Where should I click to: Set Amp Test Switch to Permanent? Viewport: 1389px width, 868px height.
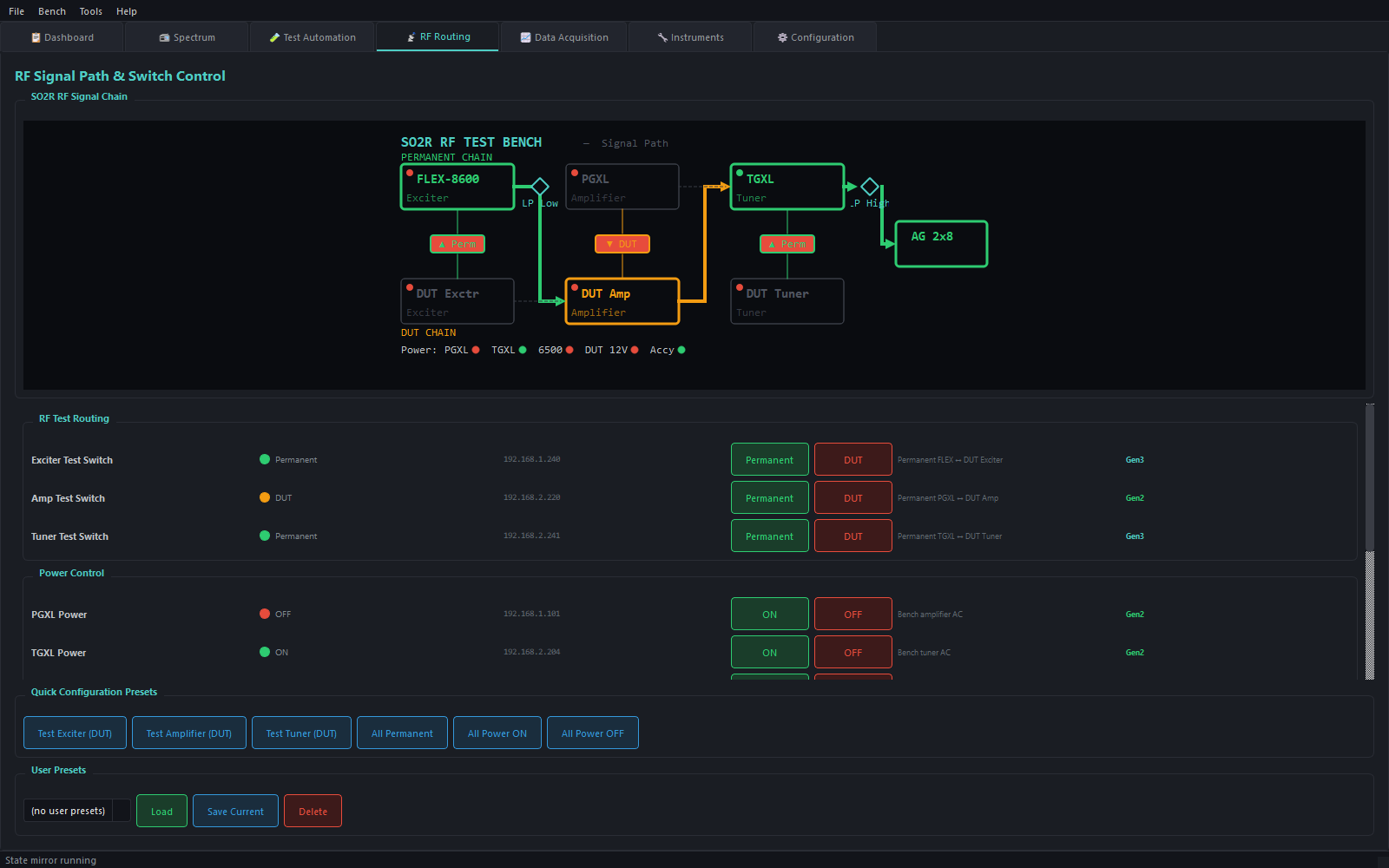770,498
